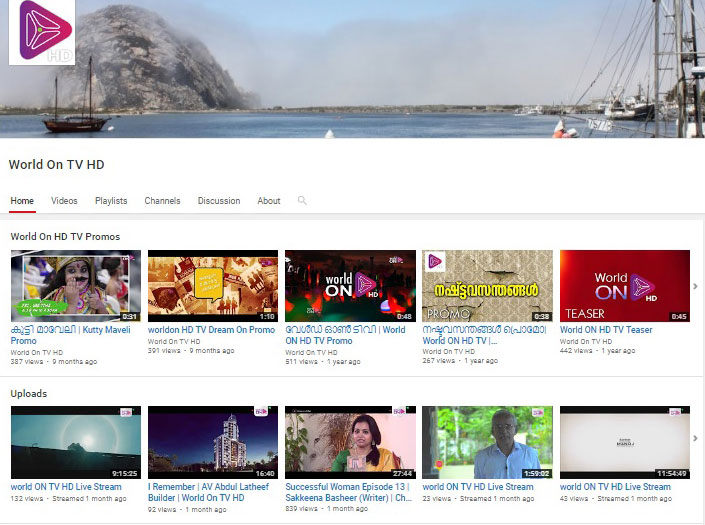Open the World On HD TV Promos section

[x=65, y=236]
